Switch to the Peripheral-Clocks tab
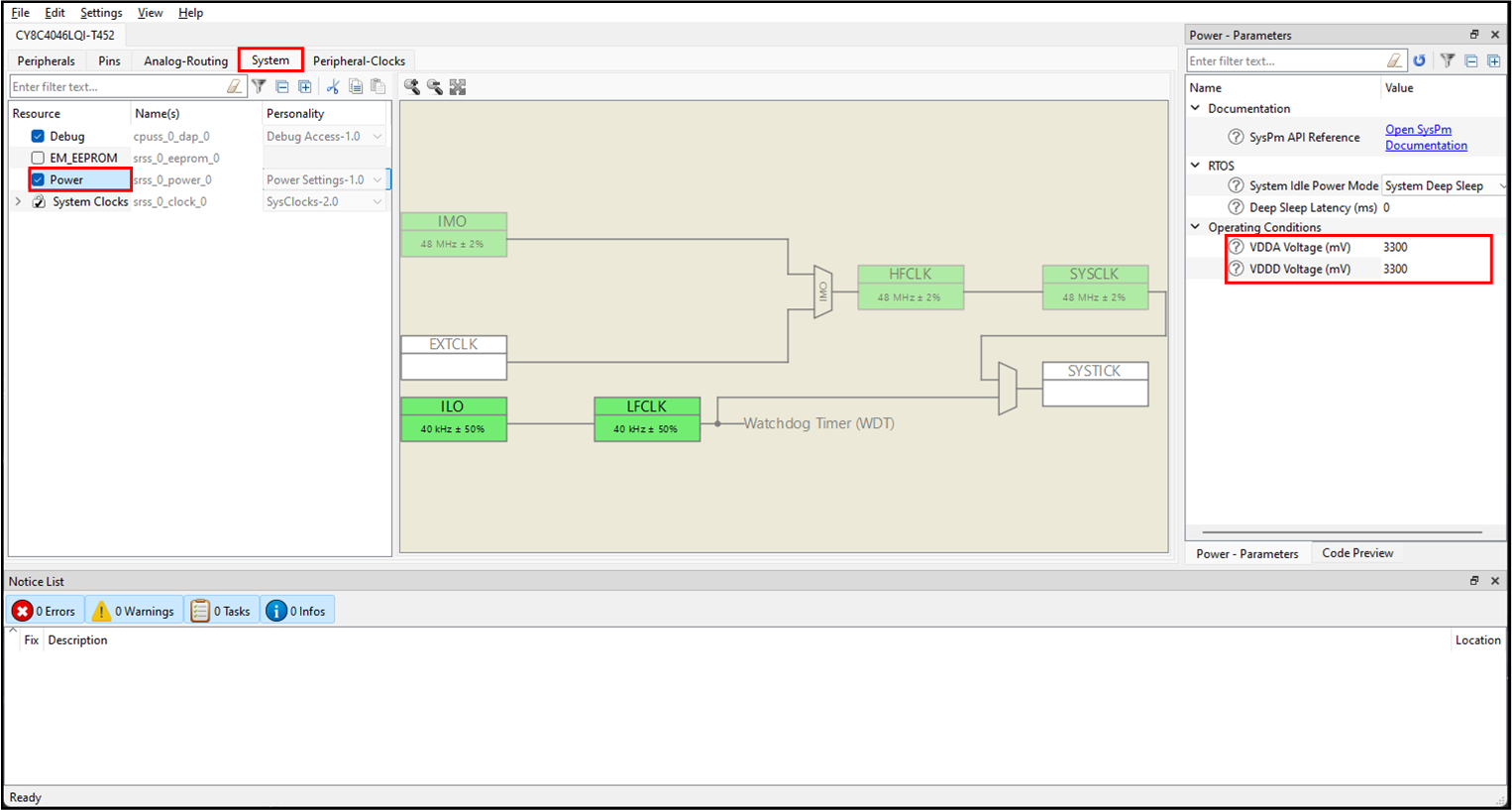This screenshot has width=1512, height=810. (359, 60)
